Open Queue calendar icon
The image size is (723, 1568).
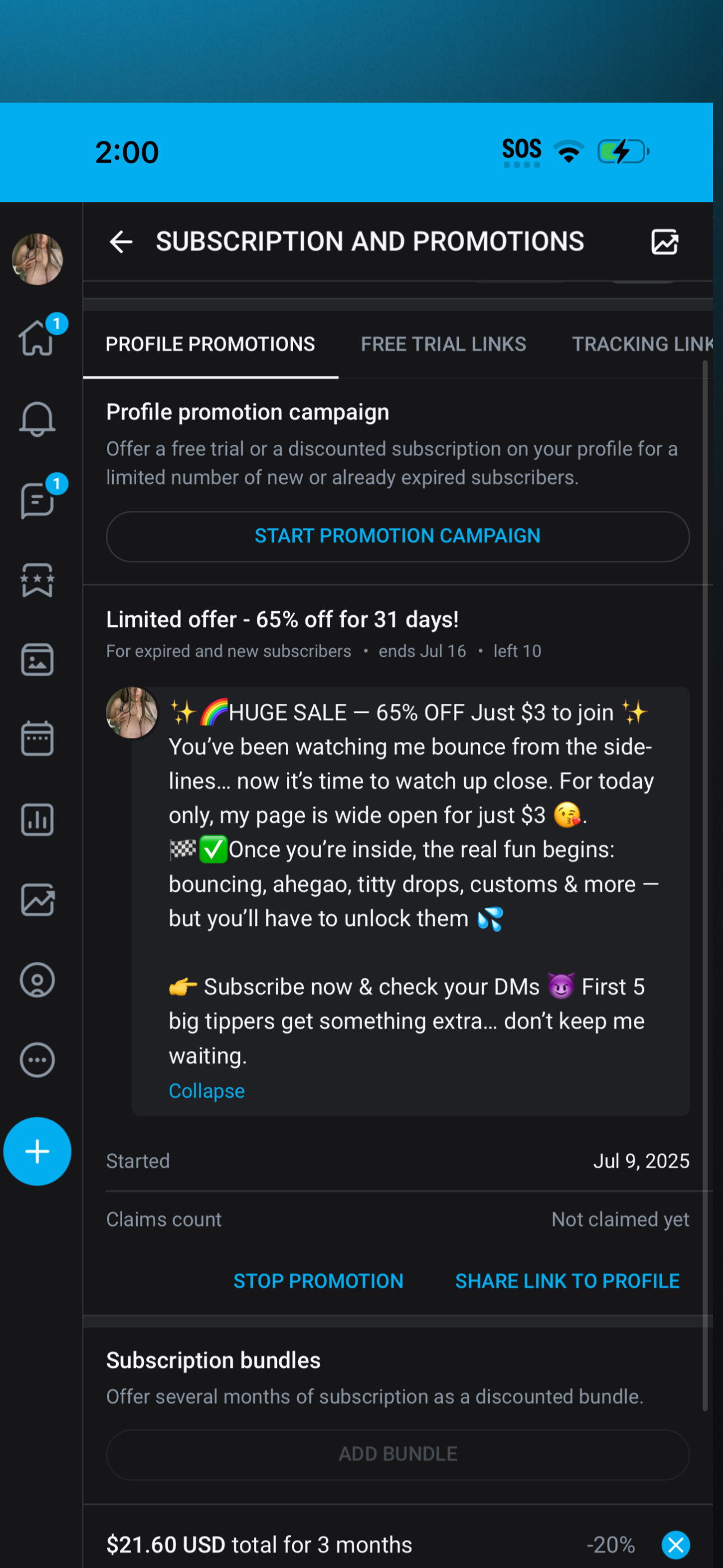tap(37, 739)
